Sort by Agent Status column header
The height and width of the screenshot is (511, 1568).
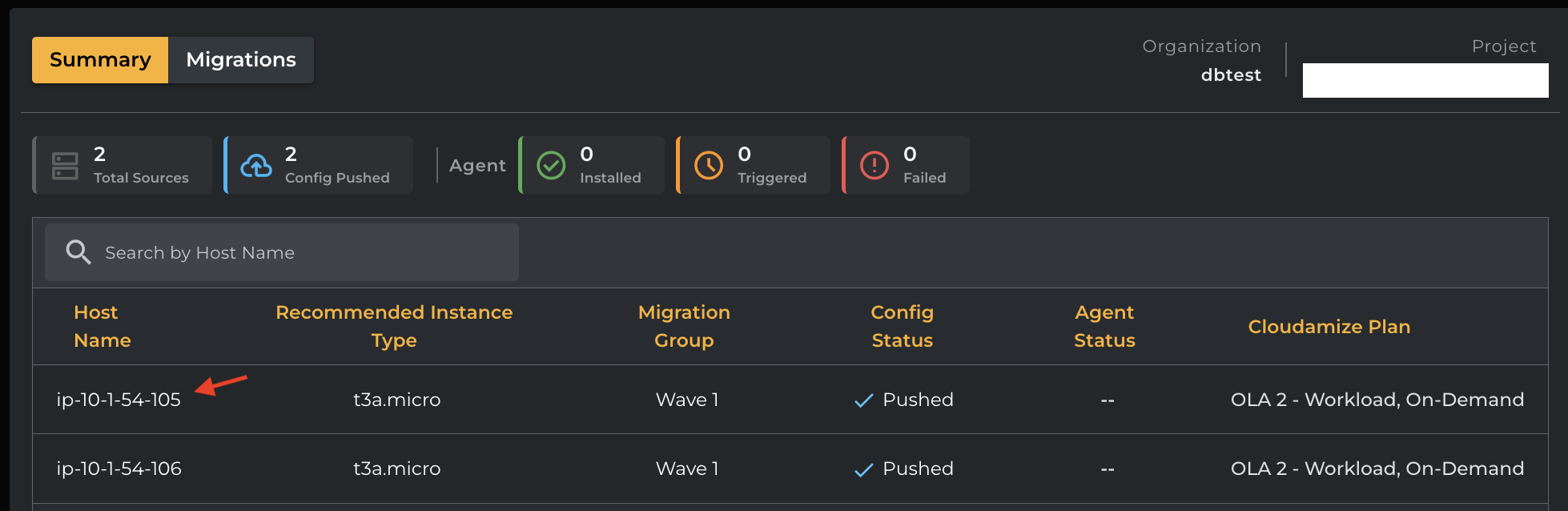click(x=1104, y=326)
